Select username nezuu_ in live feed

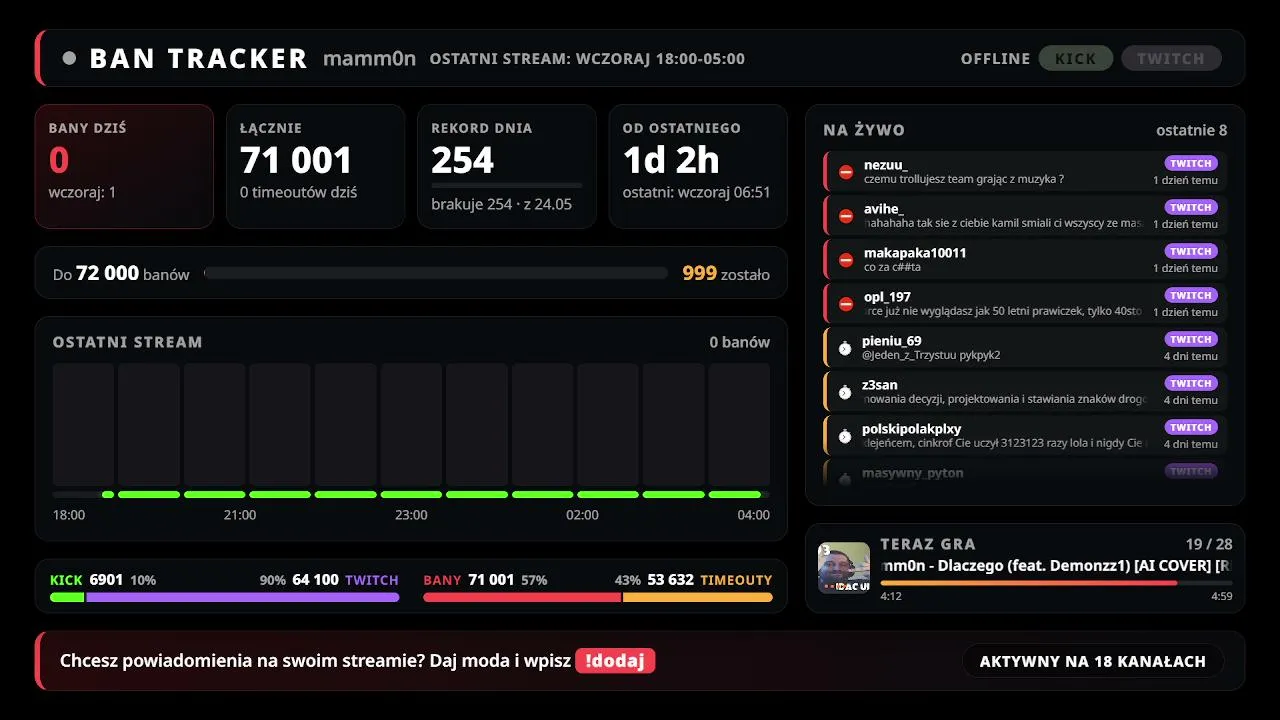click(x=886, y=165)
